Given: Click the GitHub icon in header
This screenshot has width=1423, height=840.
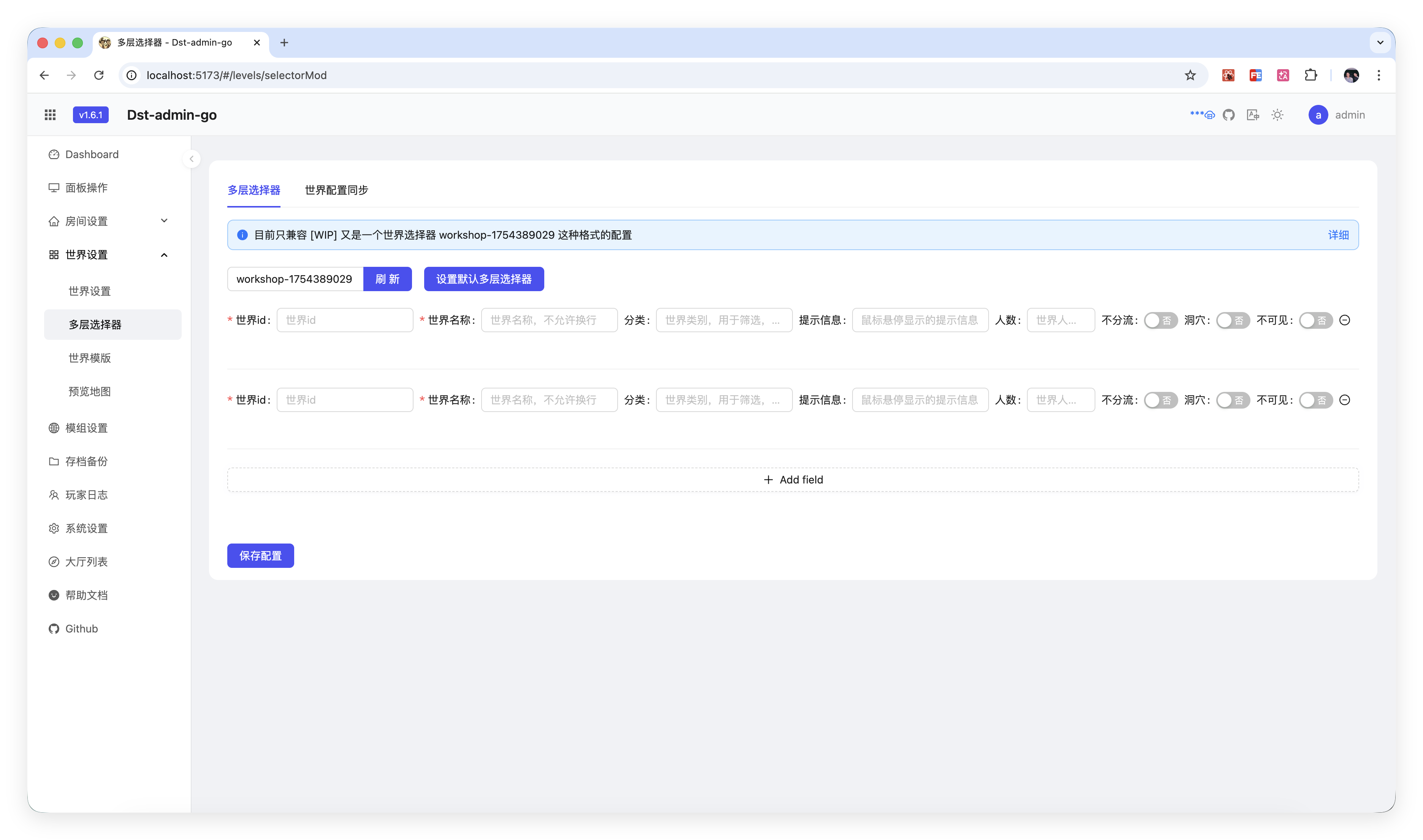Looking at the screenshot, I should point(1228,115).
